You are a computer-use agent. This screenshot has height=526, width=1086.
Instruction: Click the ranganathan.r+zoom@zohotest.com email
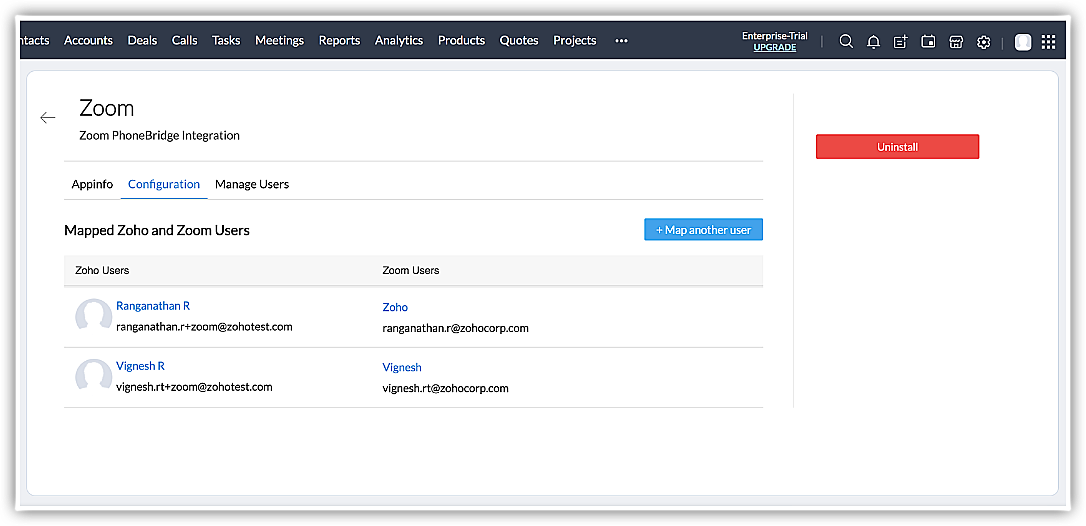[204, 326]
